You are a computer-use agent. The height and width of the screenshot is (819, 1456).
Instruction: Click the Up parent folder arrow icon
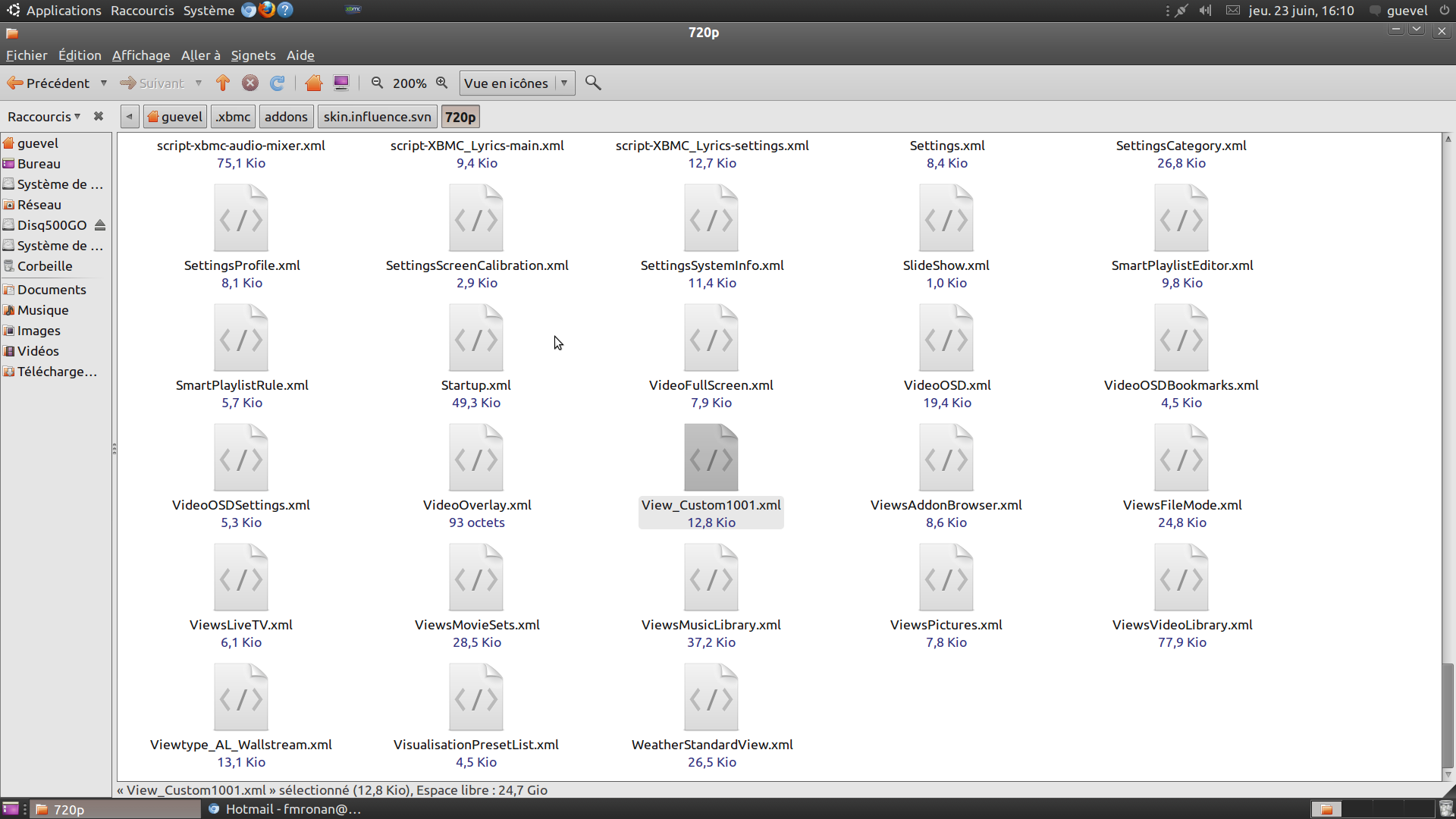pyautogui.click(x=222, y=83)
